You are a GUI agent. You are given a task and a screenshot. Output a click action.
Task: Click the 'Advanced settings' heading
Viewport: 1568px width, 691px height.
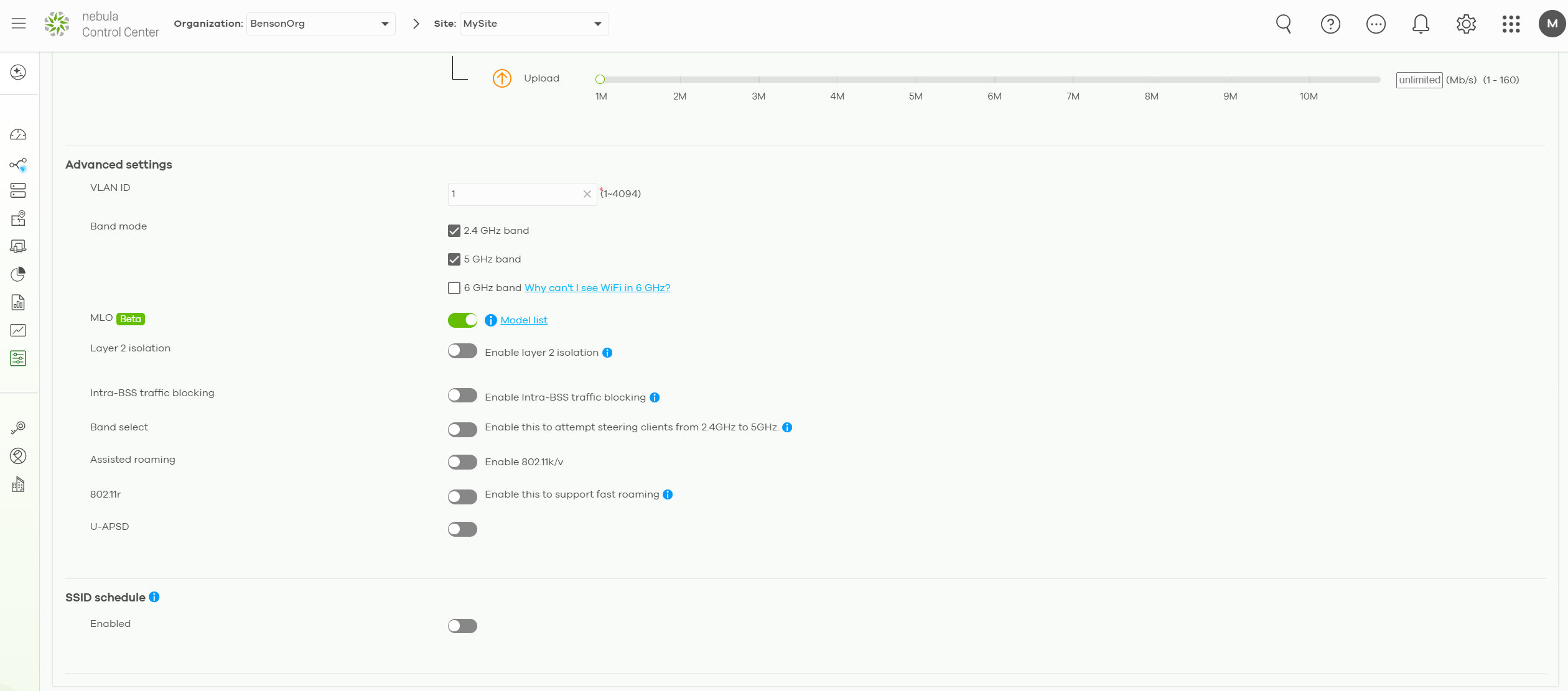click(x=119, y=165)
